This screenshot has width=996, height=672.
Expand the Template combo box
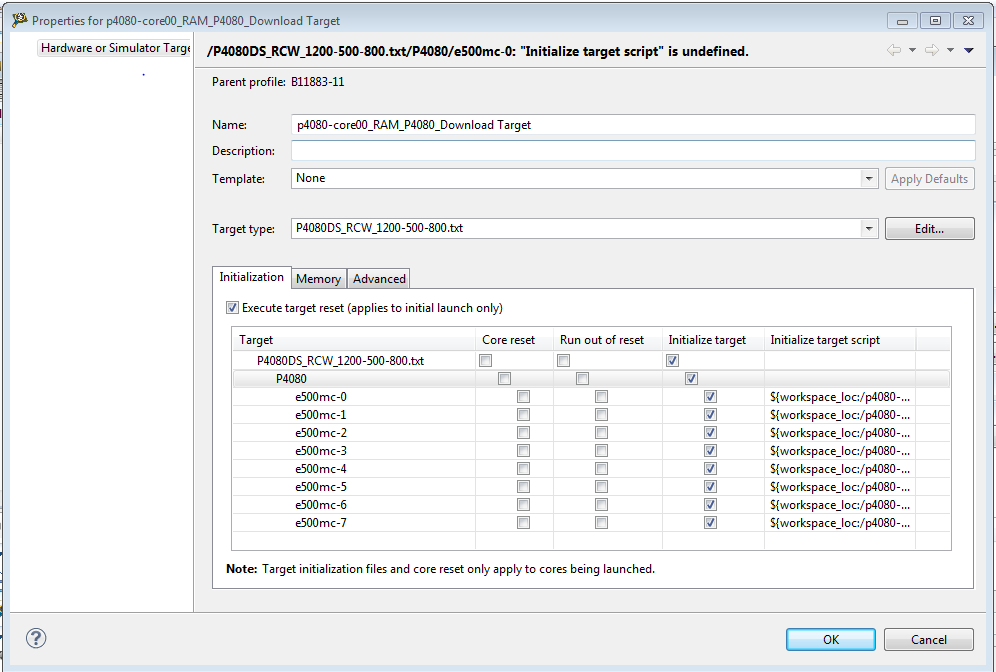point(868,178)
